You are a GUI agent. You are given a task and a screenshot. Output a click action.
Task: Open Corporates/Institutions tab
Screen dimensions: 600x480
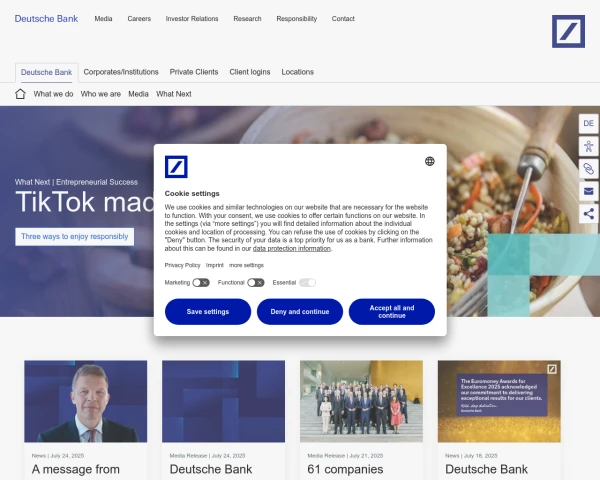pyautogui.click(x=121, y=72)
